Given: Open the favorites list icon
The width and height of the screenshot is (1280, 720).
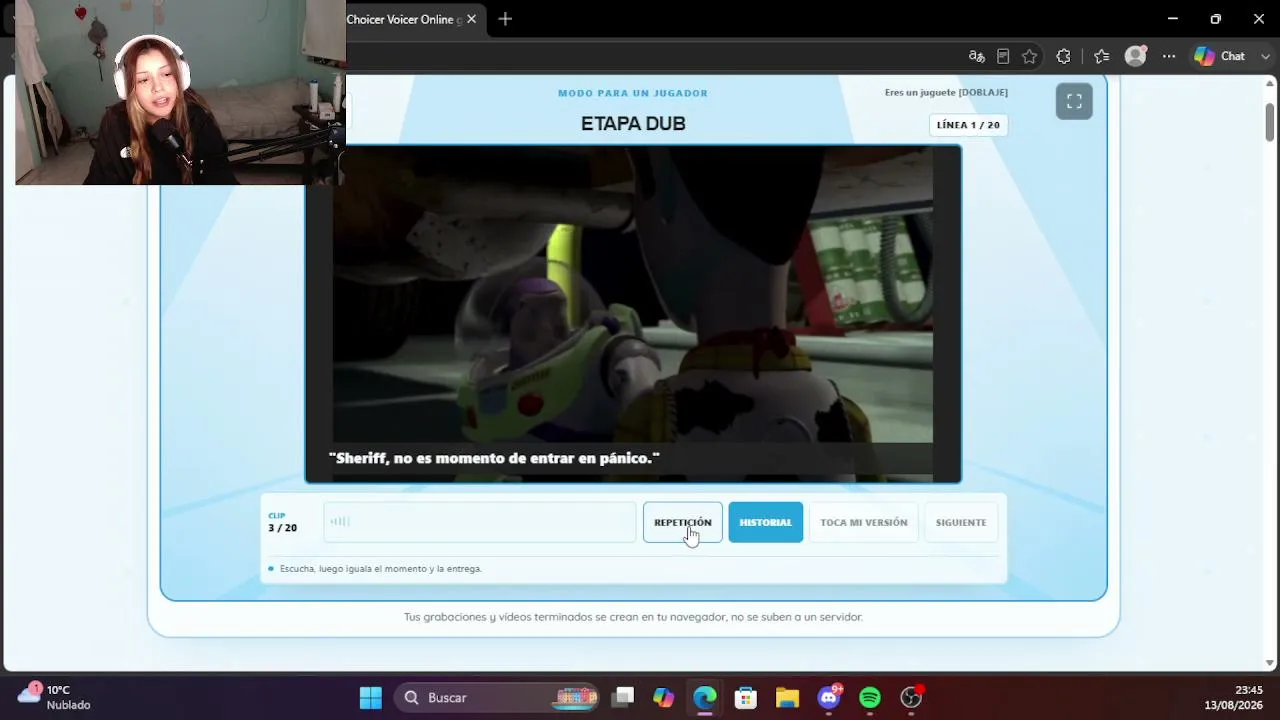Looking at the screenshot, I should point(1101,56).
